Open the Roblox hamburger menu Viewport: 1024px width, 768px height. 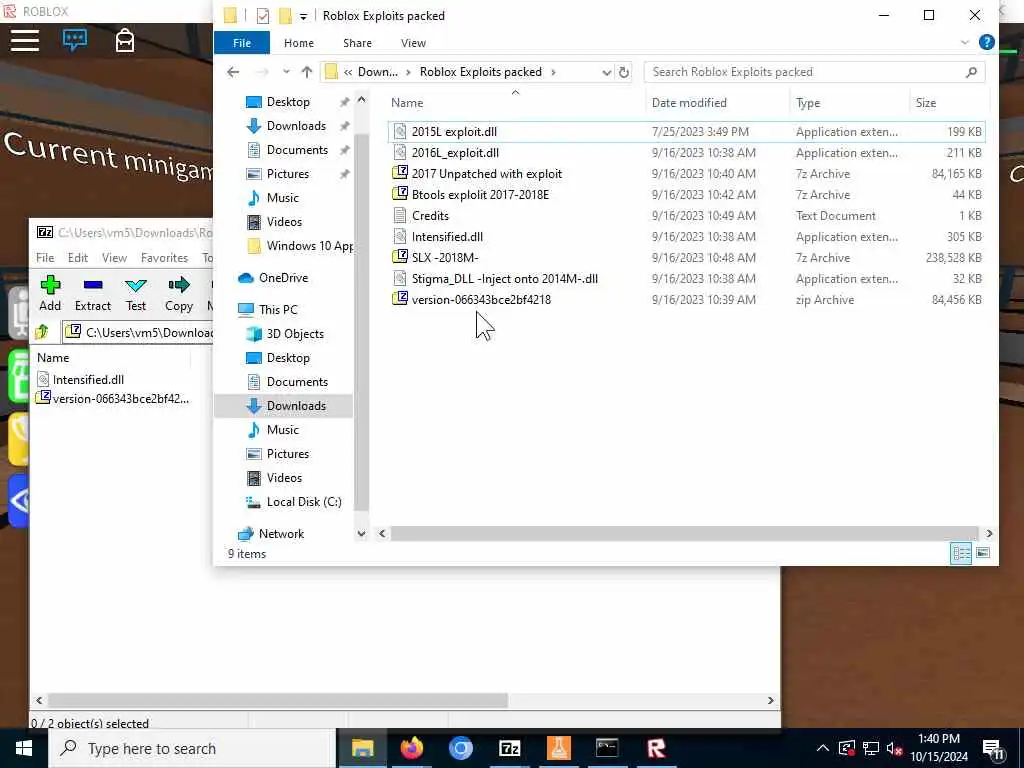pyautogui.click(x=25, y=40)
